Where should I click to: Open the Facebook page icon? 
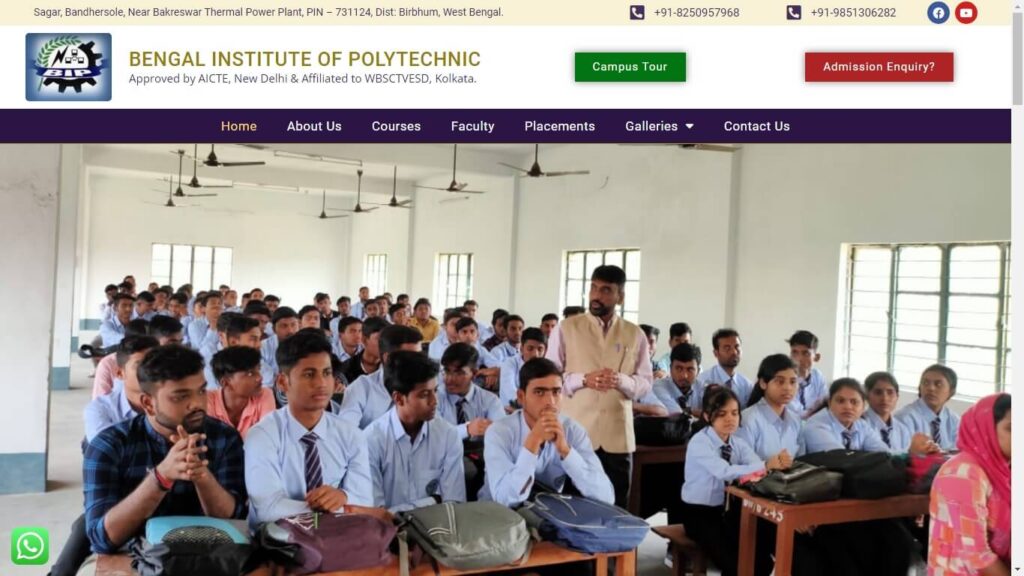(938, 12)
